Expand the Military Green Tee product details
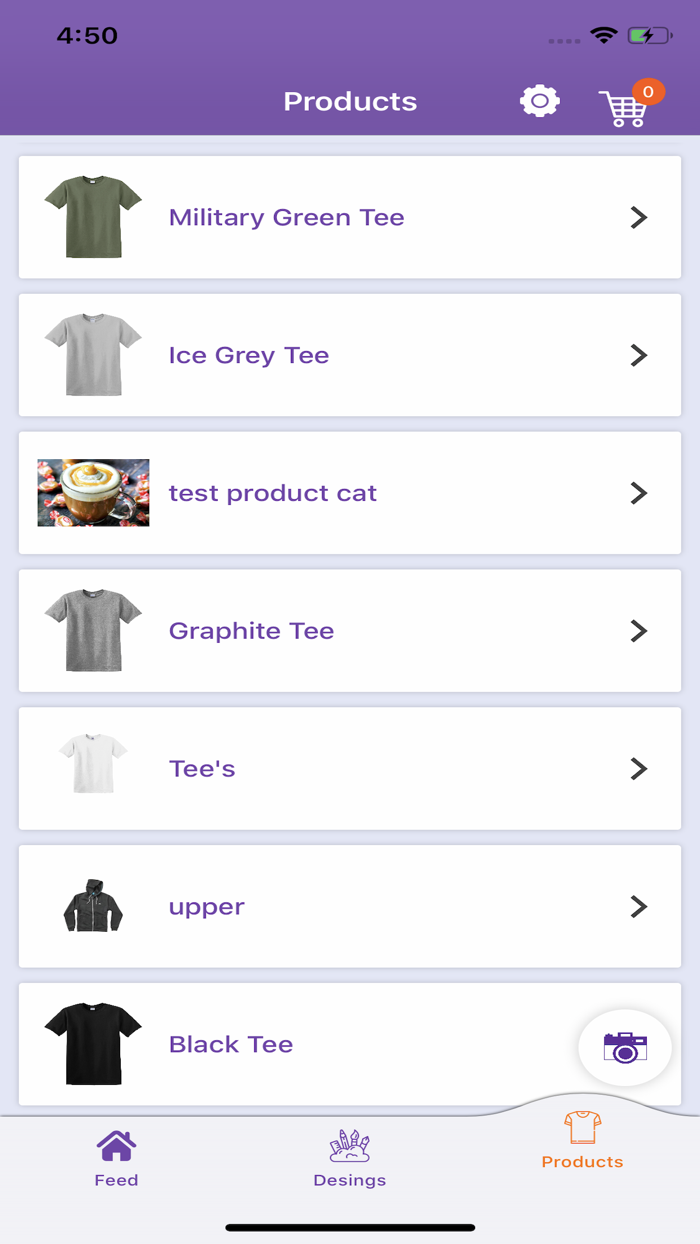 tap(638, 217)
